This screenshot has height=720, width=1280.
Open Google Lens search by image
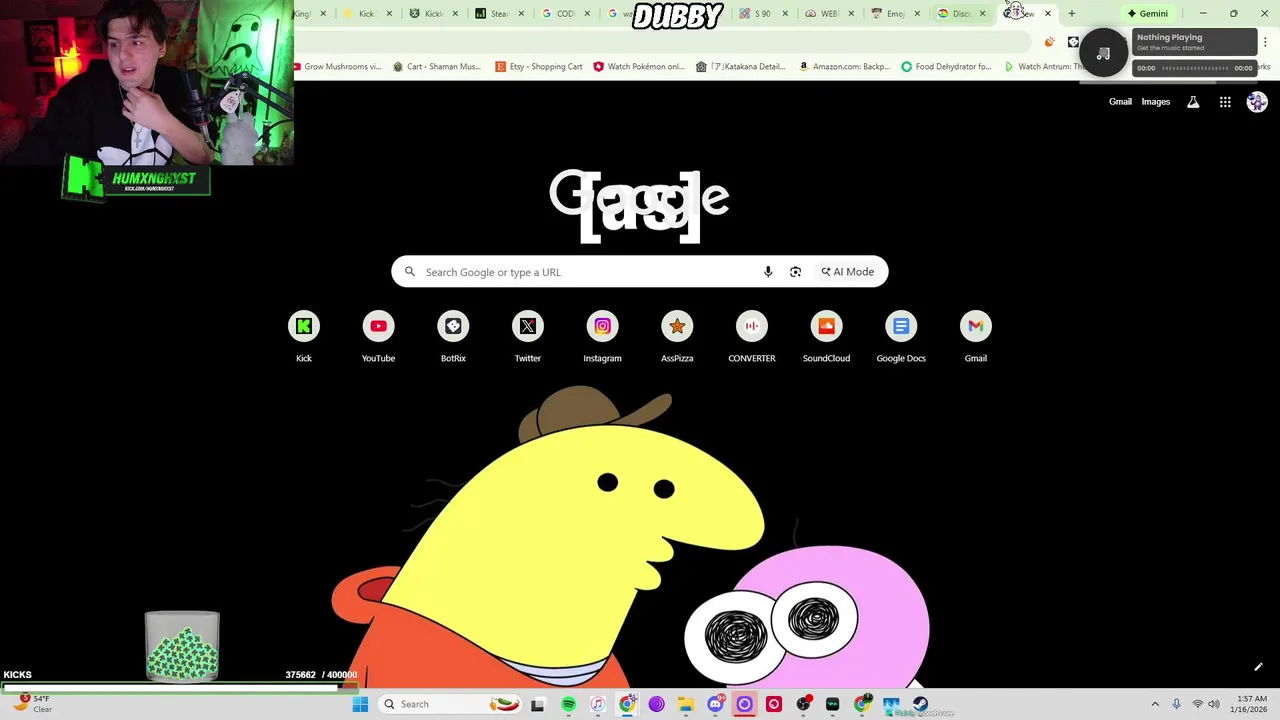[795, 272]
